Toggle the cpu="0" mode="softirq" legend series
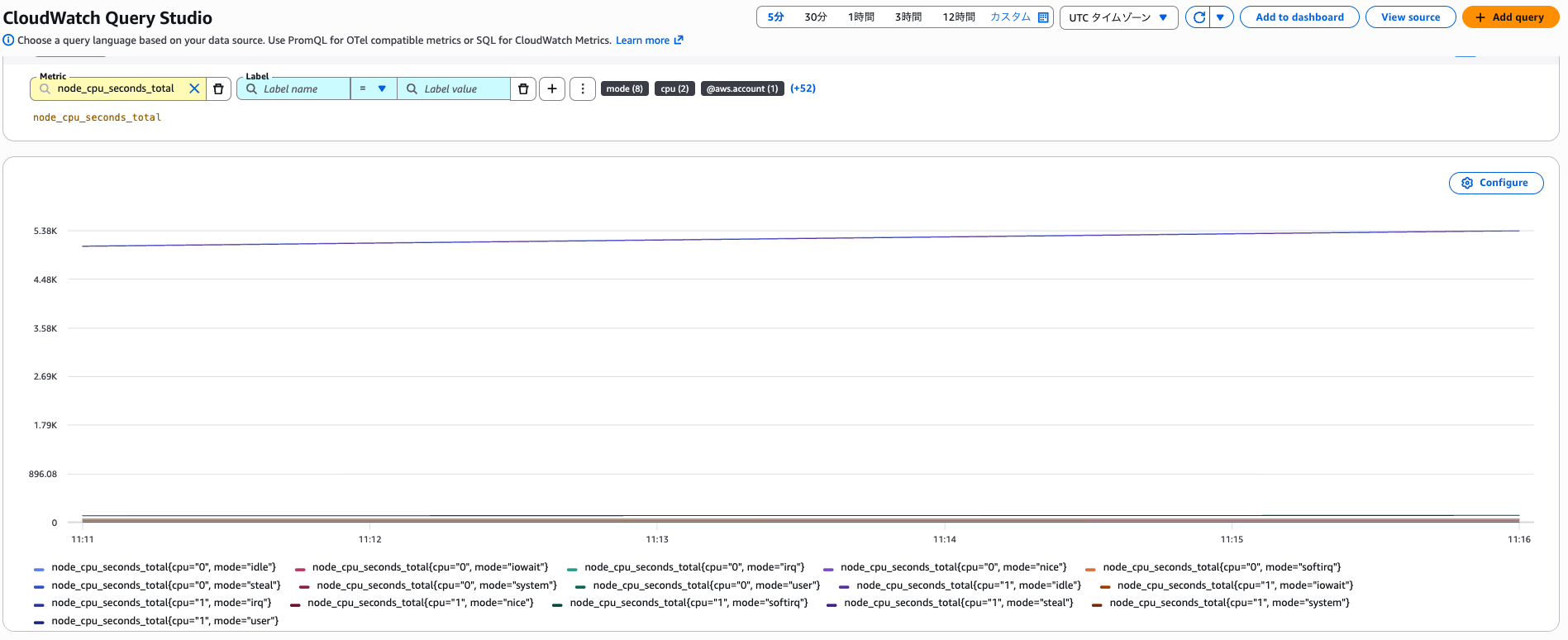 [1221, 567]
